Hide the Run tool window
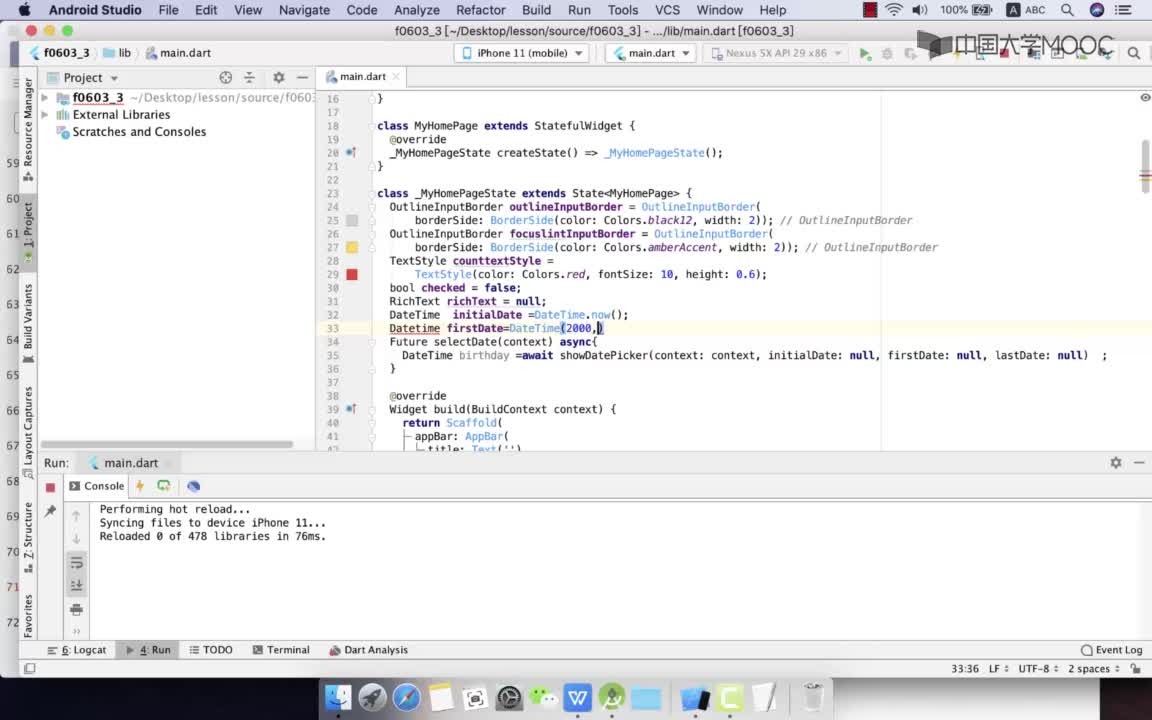Viewport: 1152px width, 720px height. [x=1139, y=462]
